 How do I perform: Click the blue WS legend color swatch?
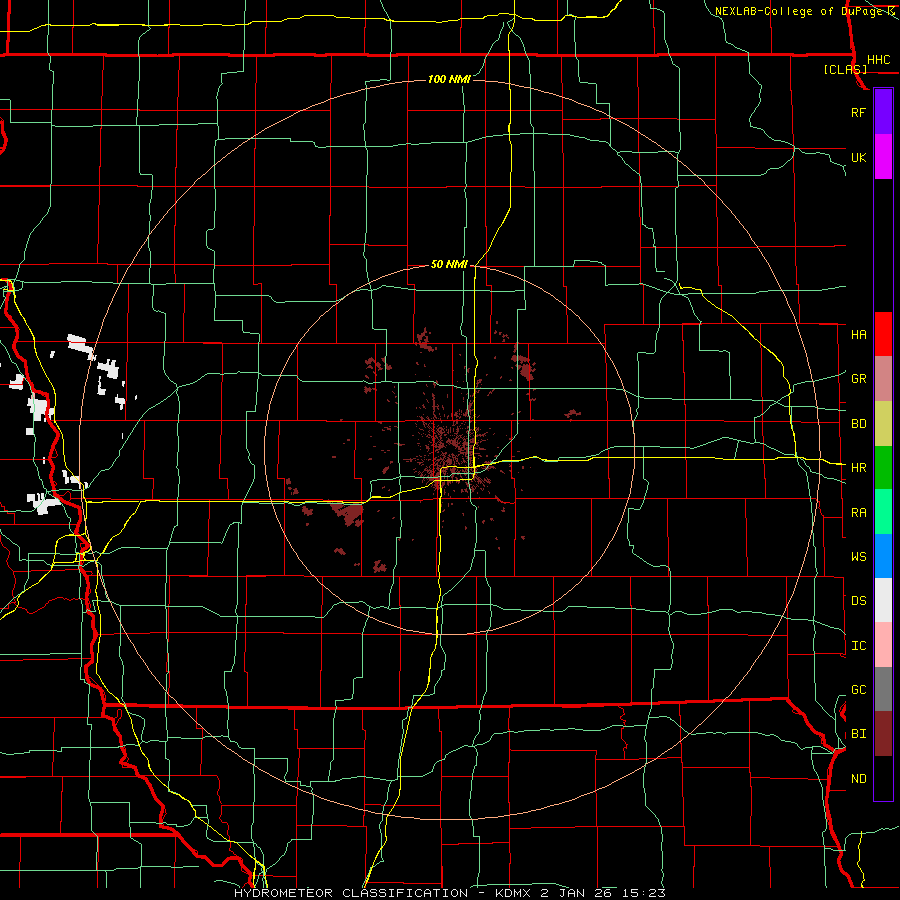[883, 556]
